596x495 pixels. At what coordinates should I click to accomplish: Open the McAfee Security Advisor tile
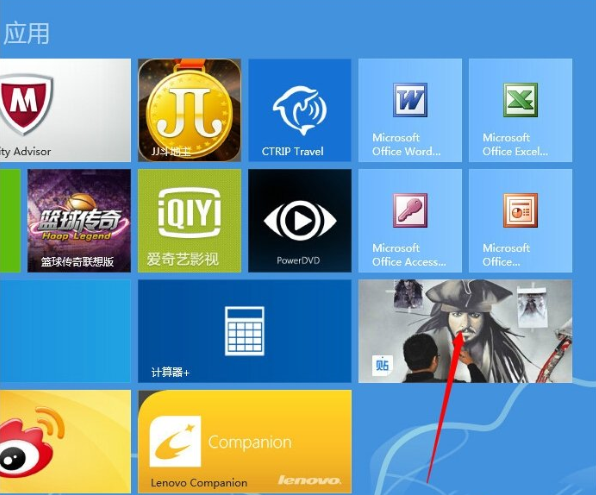pyautogui.click(x=65, y=110)
